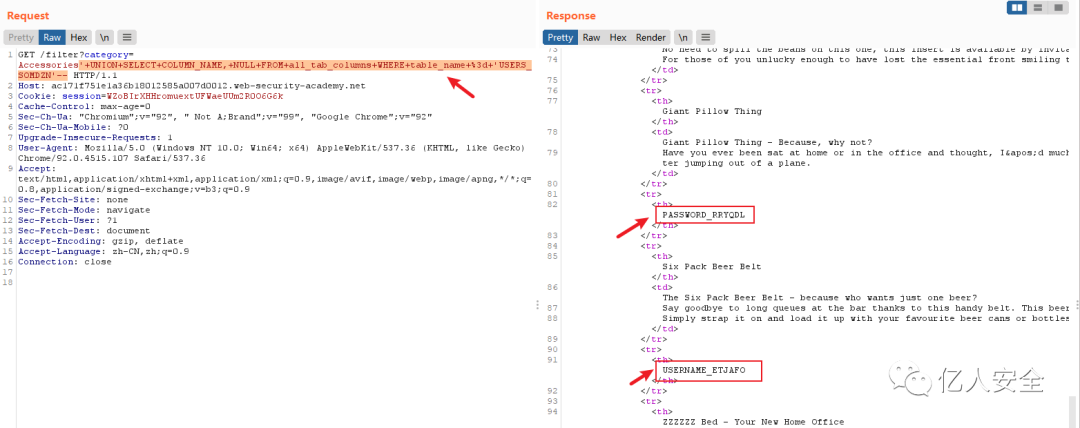Image resolution: width=1080 pixels, height=428 pixels.
Task: Switch Response view to Raw tab
Action: 592,37
